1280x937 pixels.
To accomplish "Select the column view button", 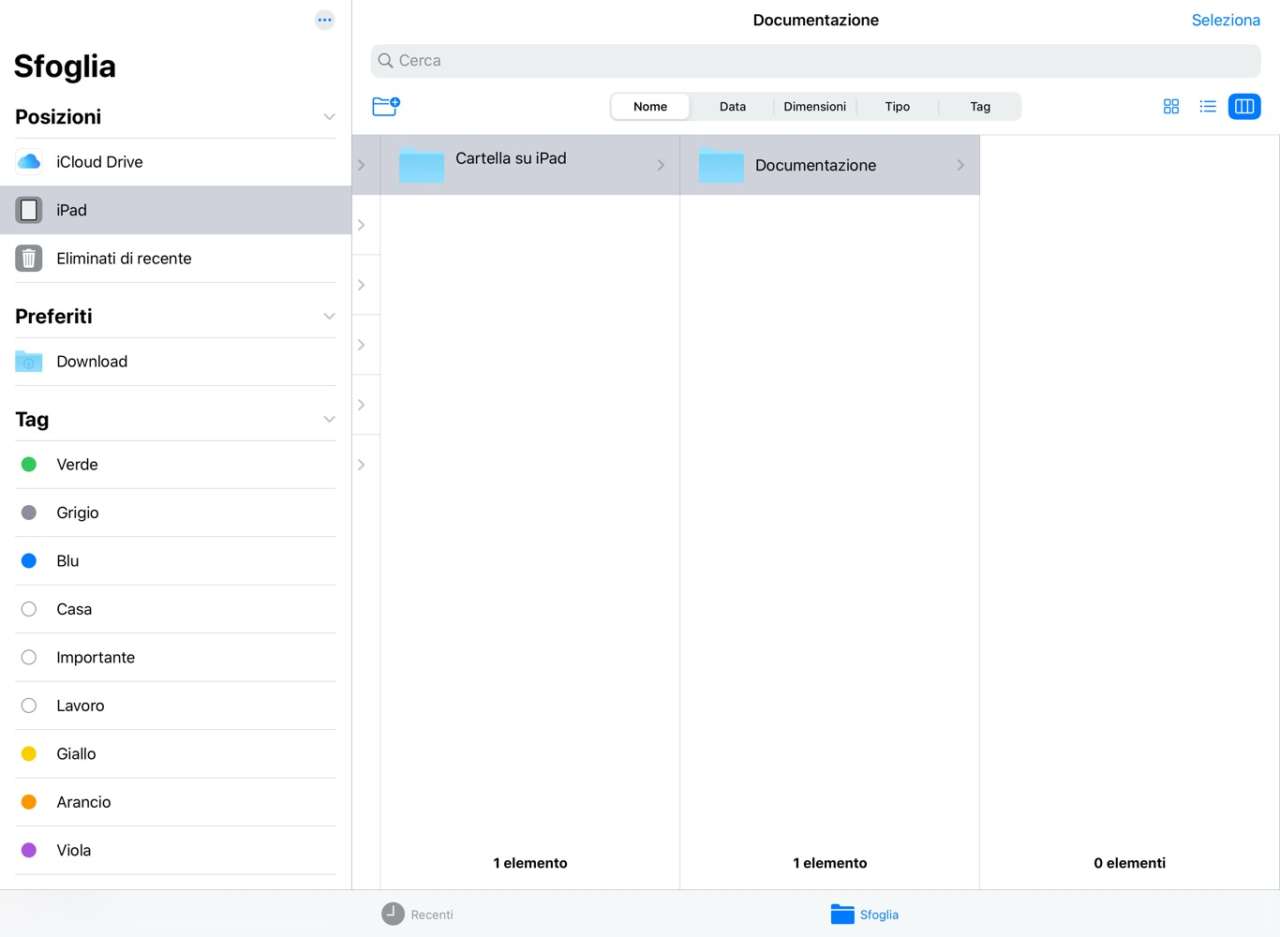I will click(x=1244, y=106).
